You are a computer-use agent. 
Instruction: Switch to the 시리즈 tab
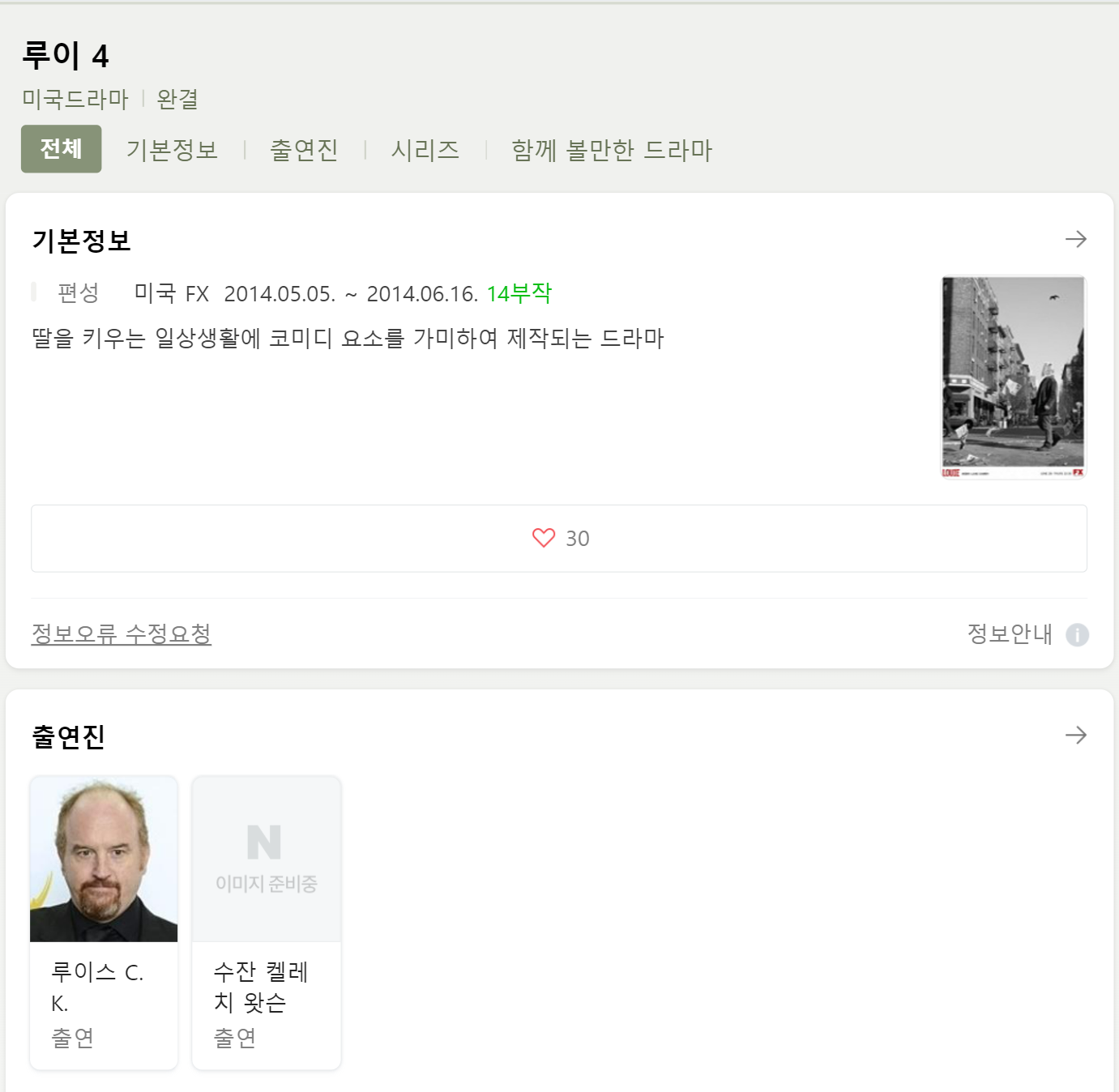coord(425,150)
